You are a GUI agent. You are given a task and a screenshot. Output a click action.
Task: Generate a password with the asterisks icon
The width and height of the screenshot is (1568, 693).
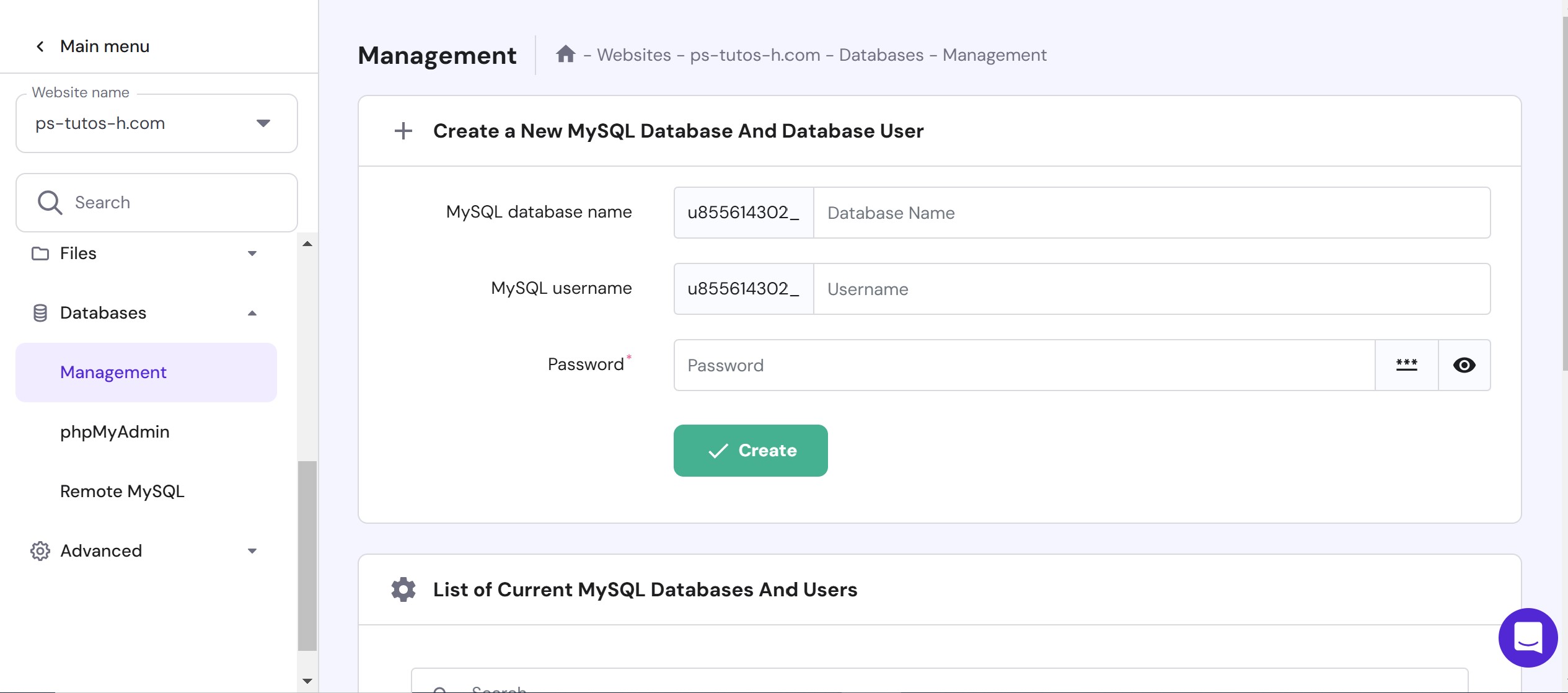coord(1407,365)
